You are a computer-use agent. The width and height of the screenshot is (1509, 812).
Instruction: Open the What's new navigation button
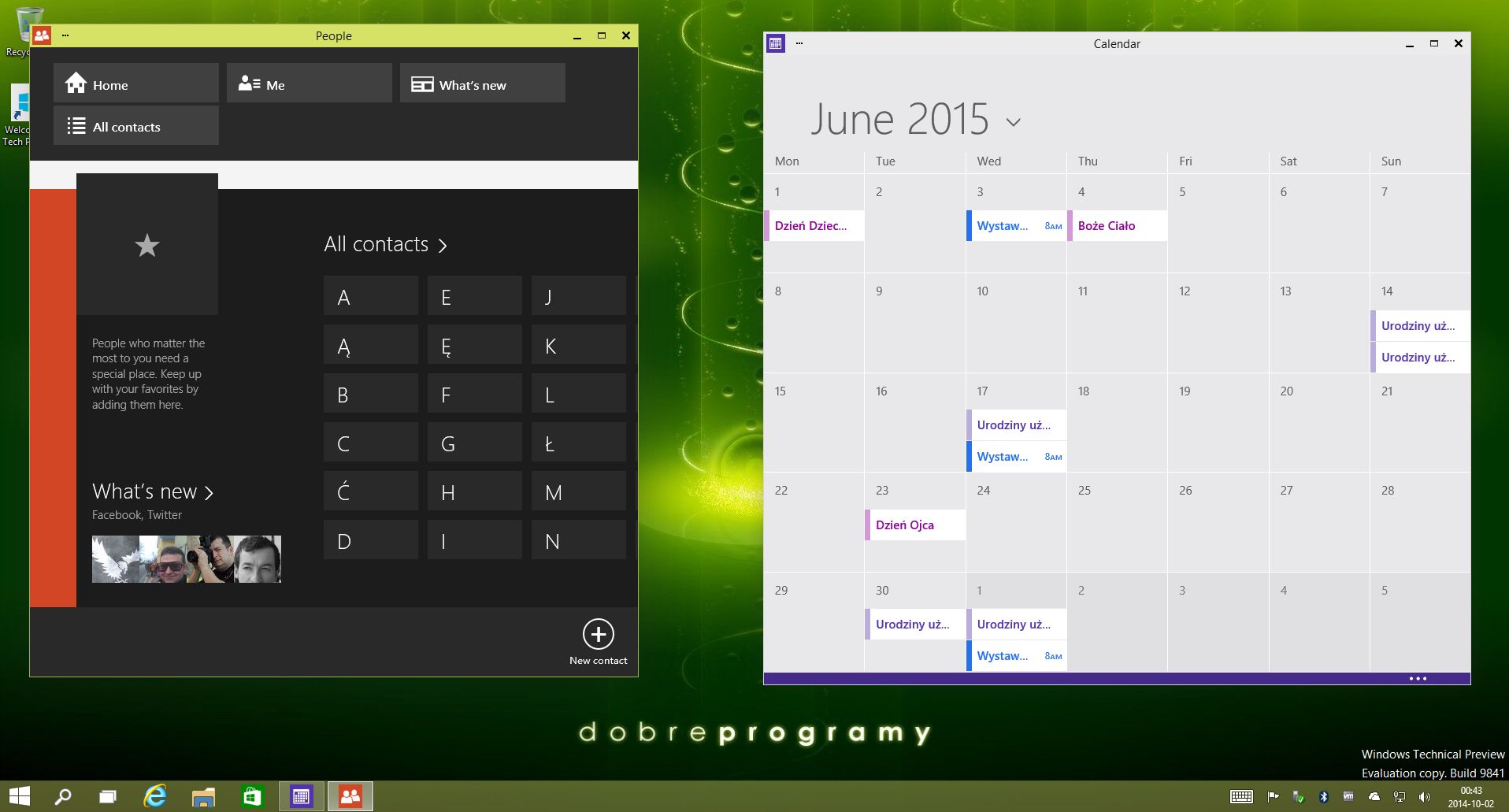(483, 83)
